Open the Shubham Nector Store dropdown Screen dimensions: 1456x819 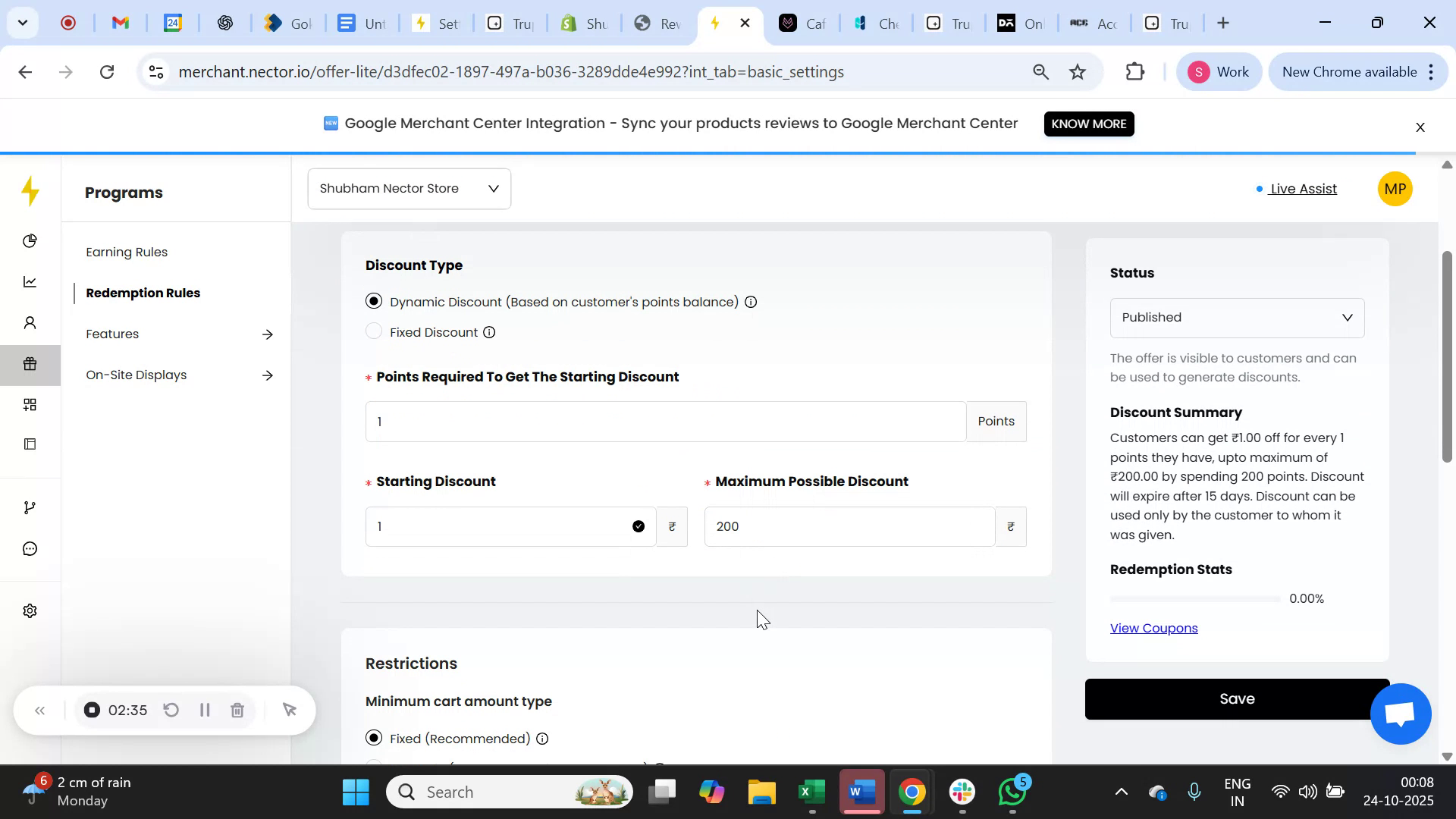click(409, 188)
